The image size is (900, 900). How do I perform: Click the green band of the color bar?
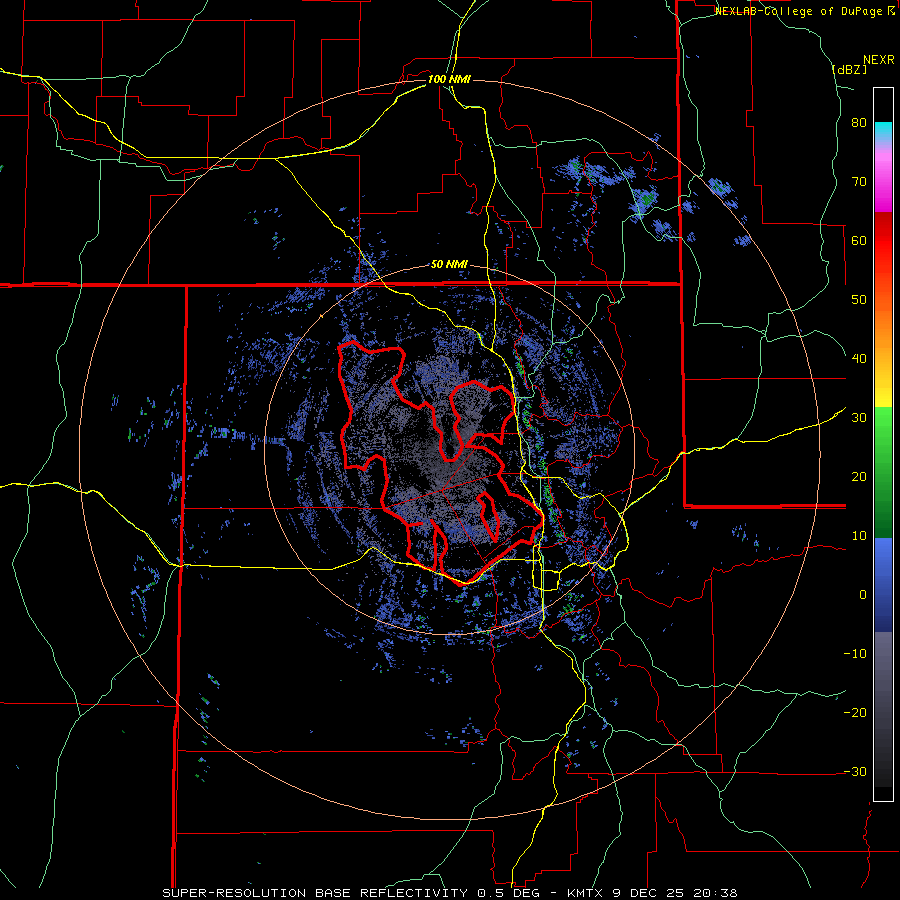pos(883,472)
